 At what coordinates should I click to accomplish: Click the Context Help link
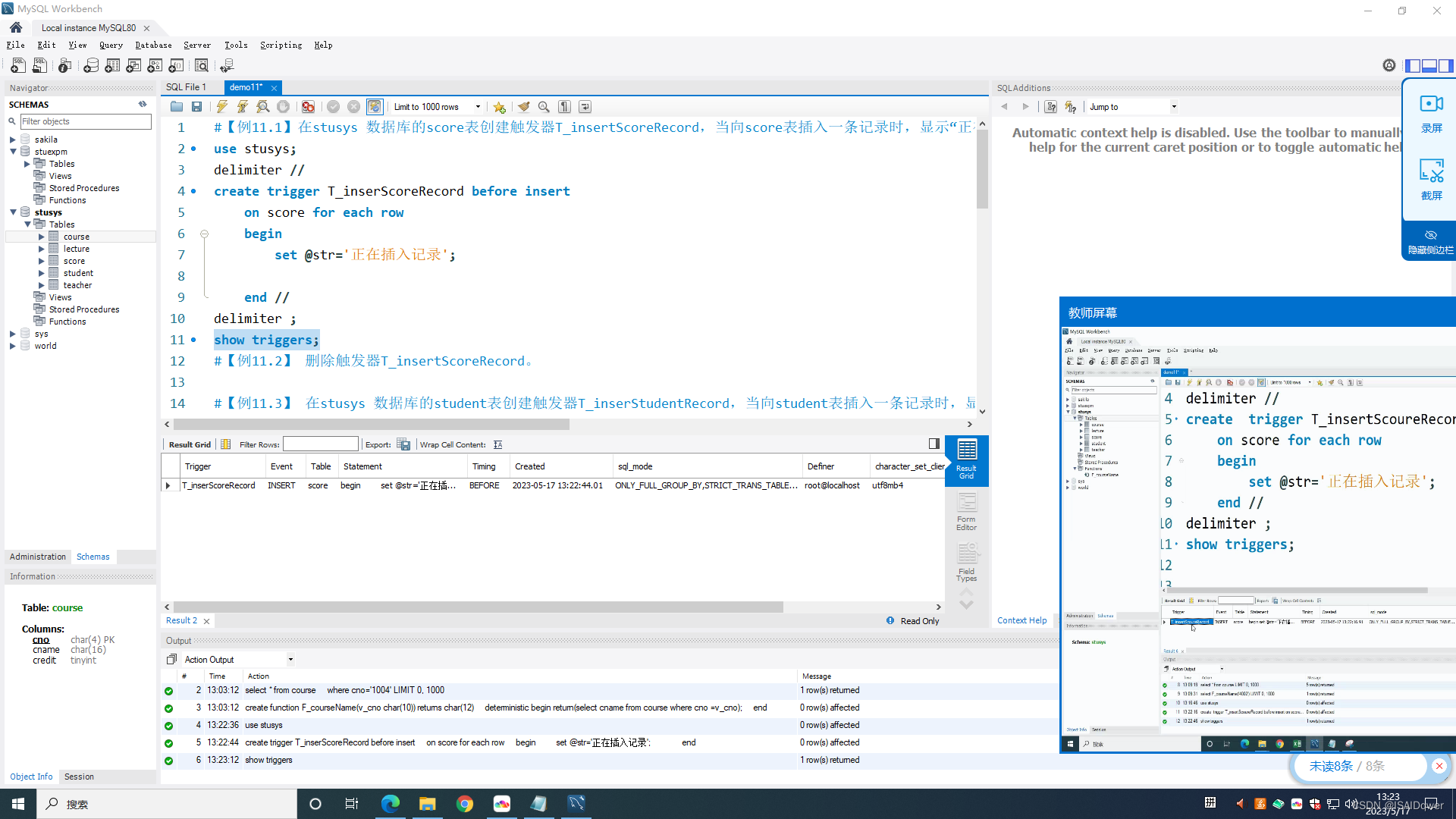pyautogui.click(x=1021, y=620)
